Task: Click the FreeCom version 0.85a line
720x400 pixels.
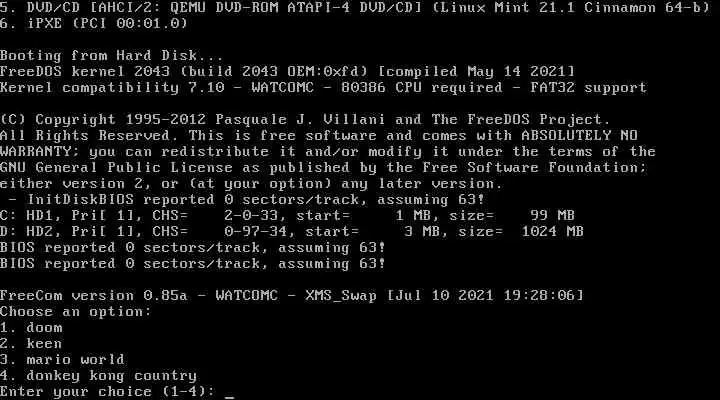Action: pos(292,295)
